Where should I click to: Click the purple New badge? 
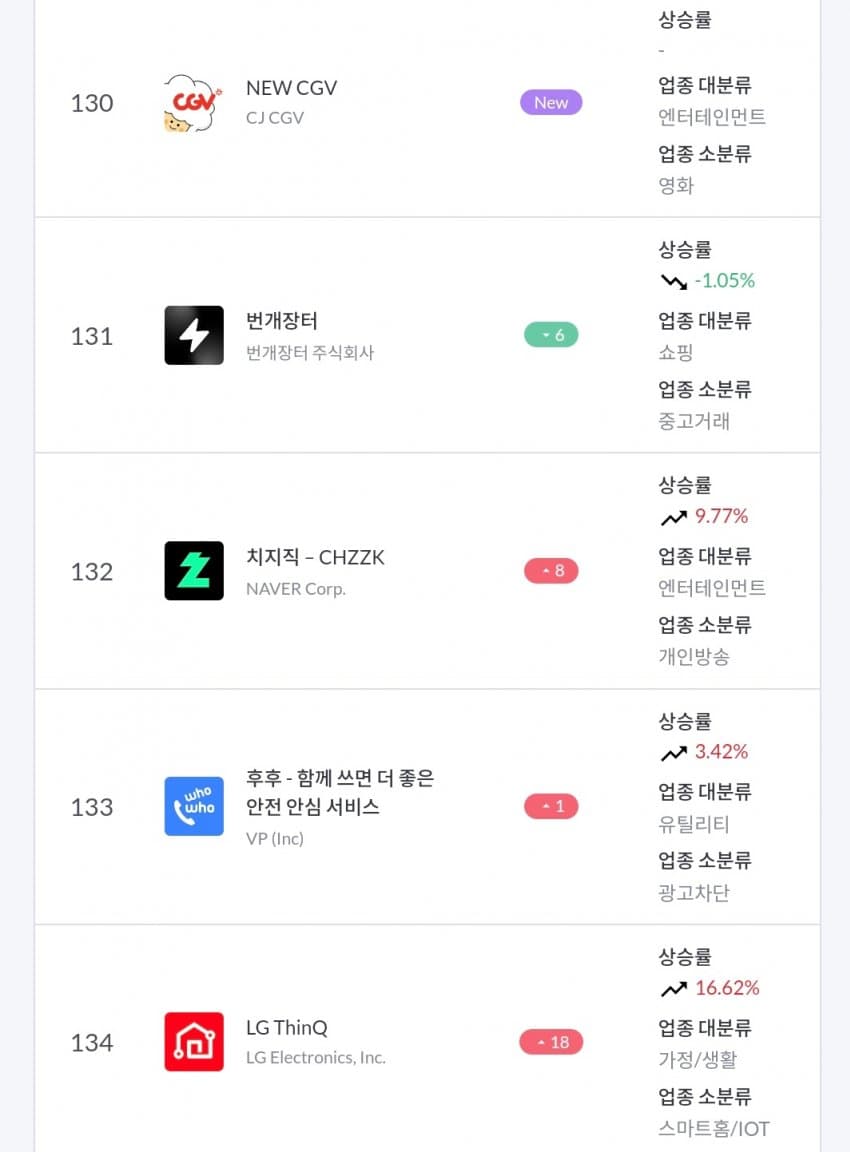pos(551,102)
